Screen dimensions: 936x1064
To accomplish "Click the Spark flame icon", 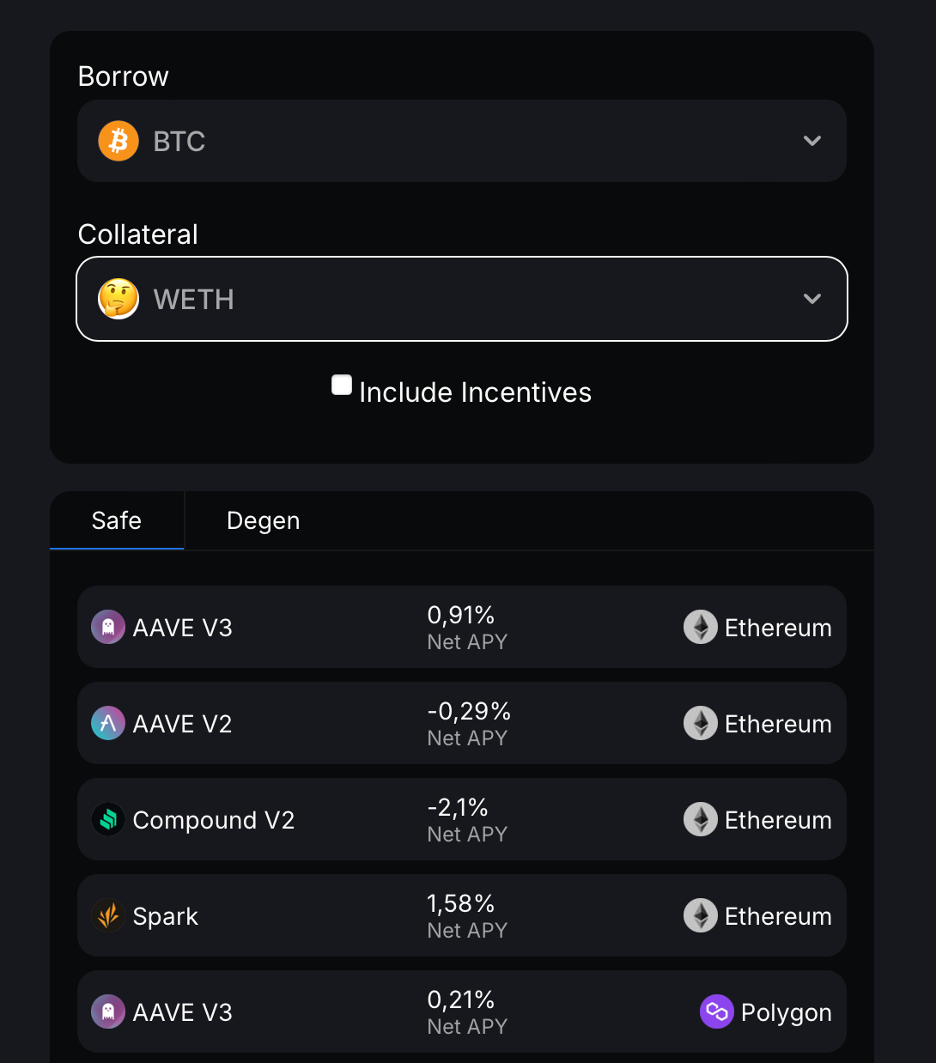I will coord(108,916).
